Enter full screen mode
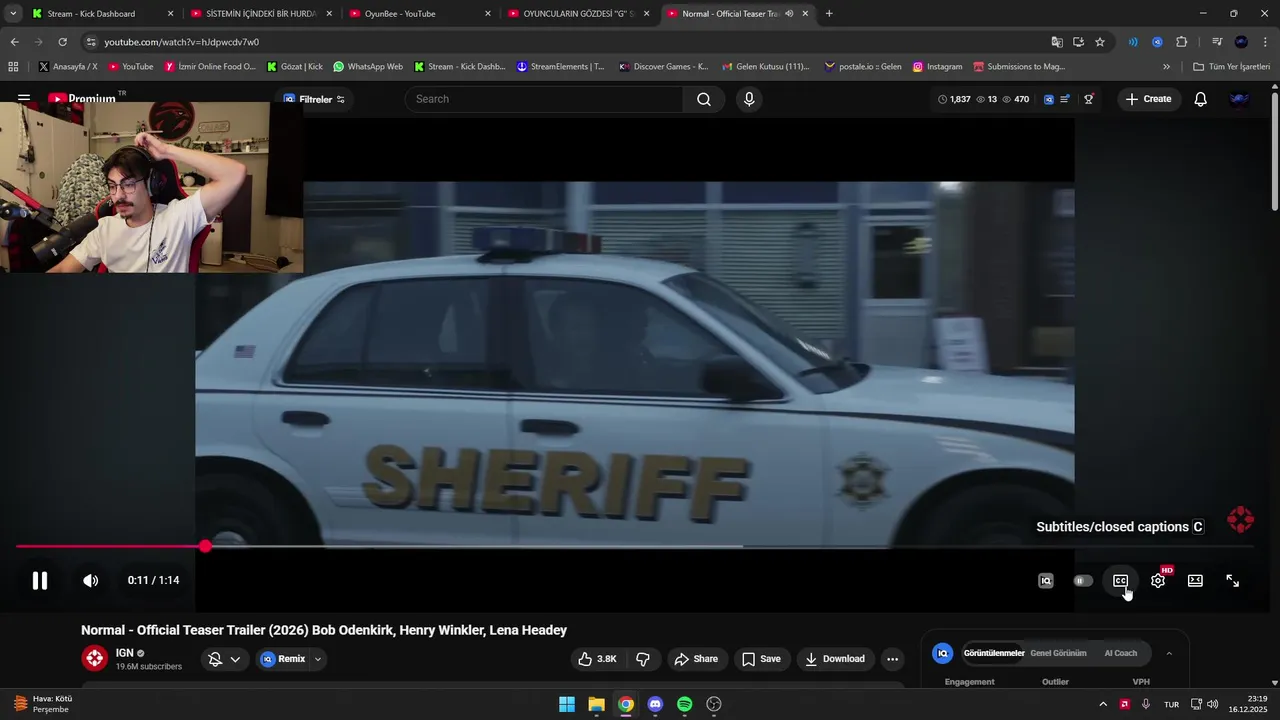Viewport: 1280px width, 720px height. pyautogui.click(x=1232, y=580)
